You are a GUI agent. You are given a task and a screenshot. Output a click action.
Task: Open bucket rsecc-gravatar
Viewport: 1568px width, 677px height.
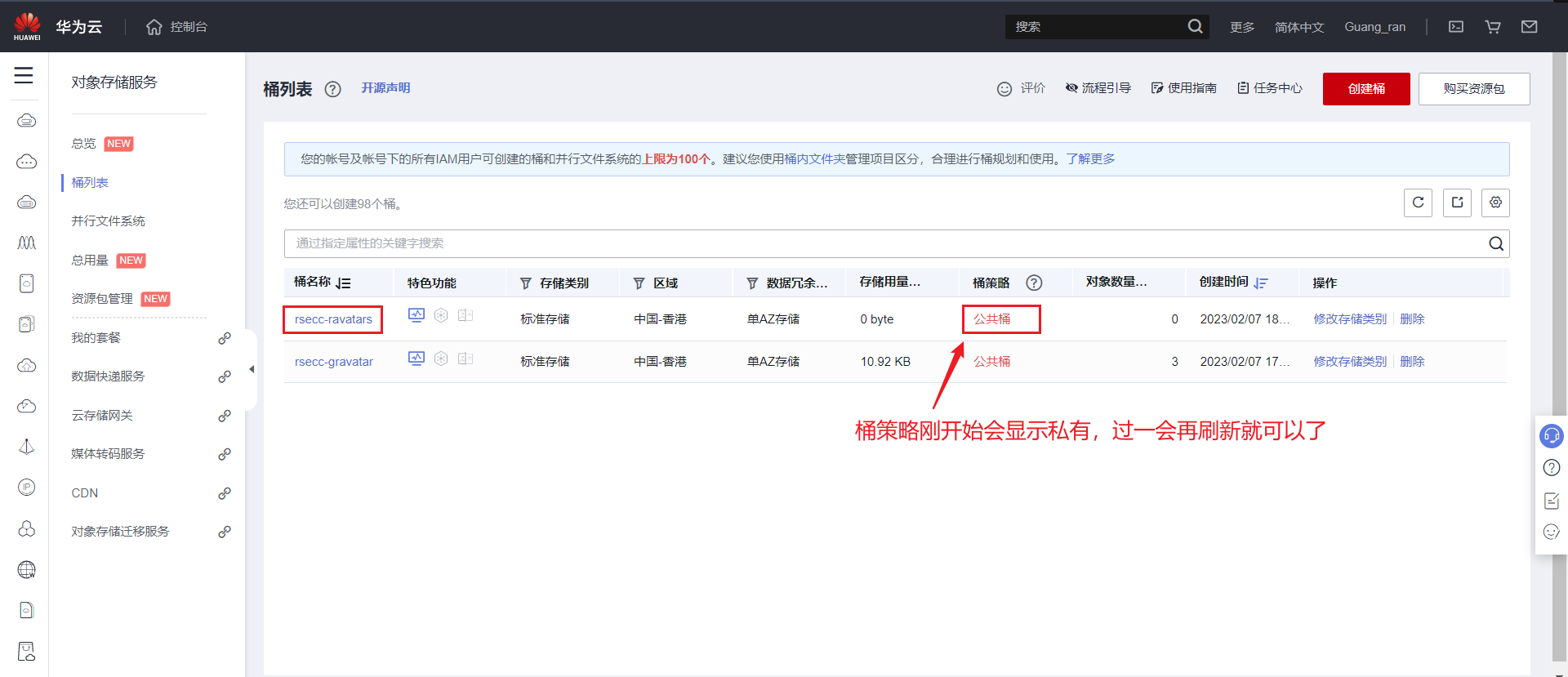tap(334, 362)
